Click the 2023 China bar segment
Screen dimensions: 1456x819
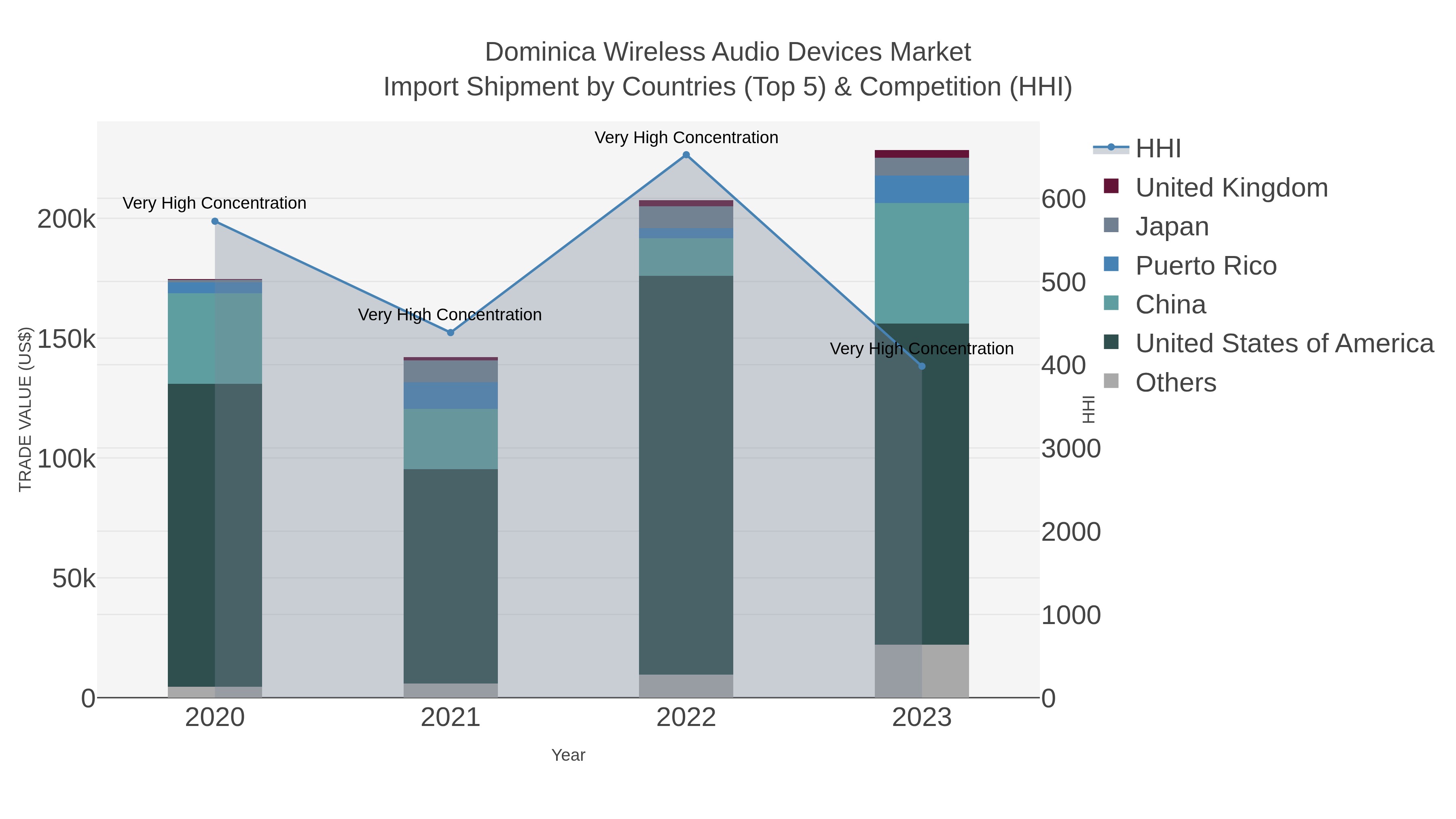tap(922, 263)
